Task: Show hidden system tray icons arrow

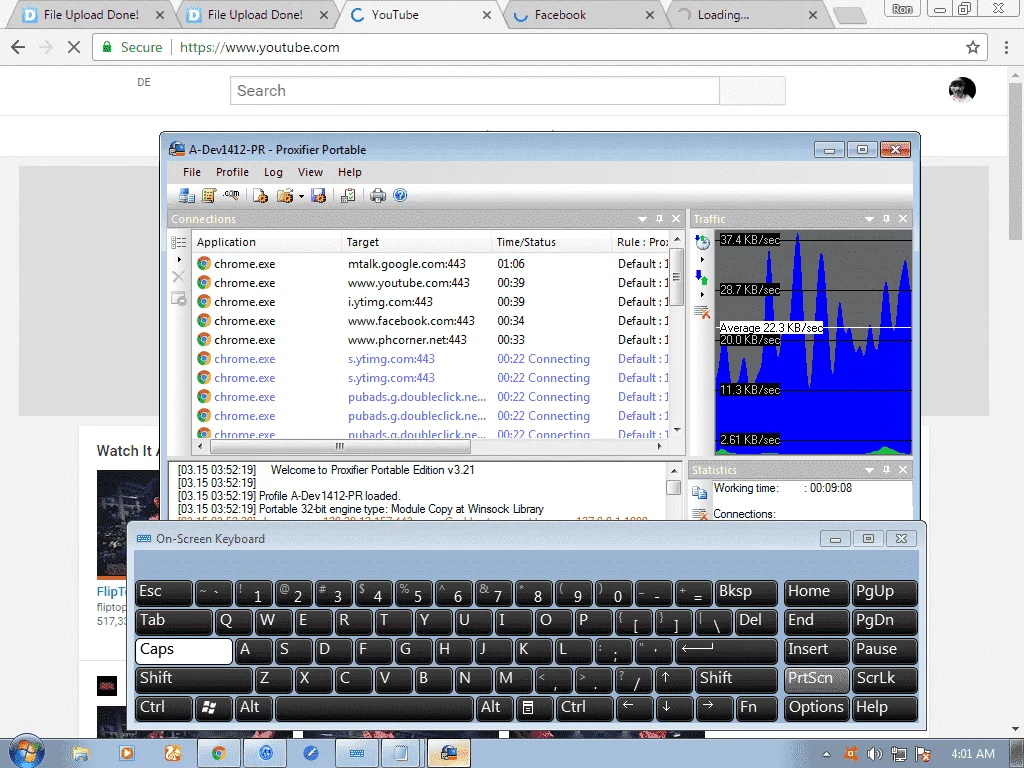Action: [826, 754]
